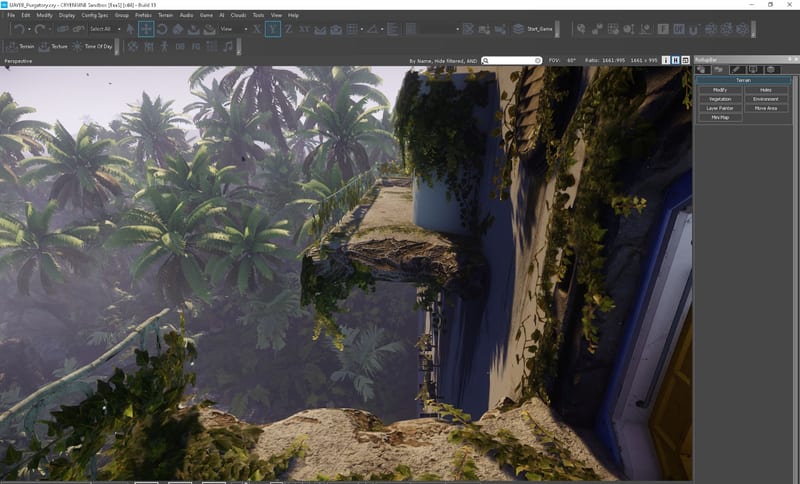Open the angle snap dropdown arrow
Viewport: 800px width, 484px height.
(382, 29)
